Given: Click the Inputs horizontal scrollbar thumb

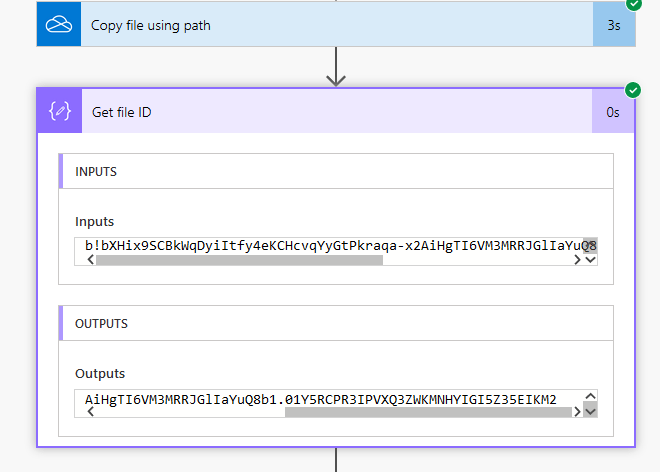Looking at the screenshot, I should click(x=238, y=260).
